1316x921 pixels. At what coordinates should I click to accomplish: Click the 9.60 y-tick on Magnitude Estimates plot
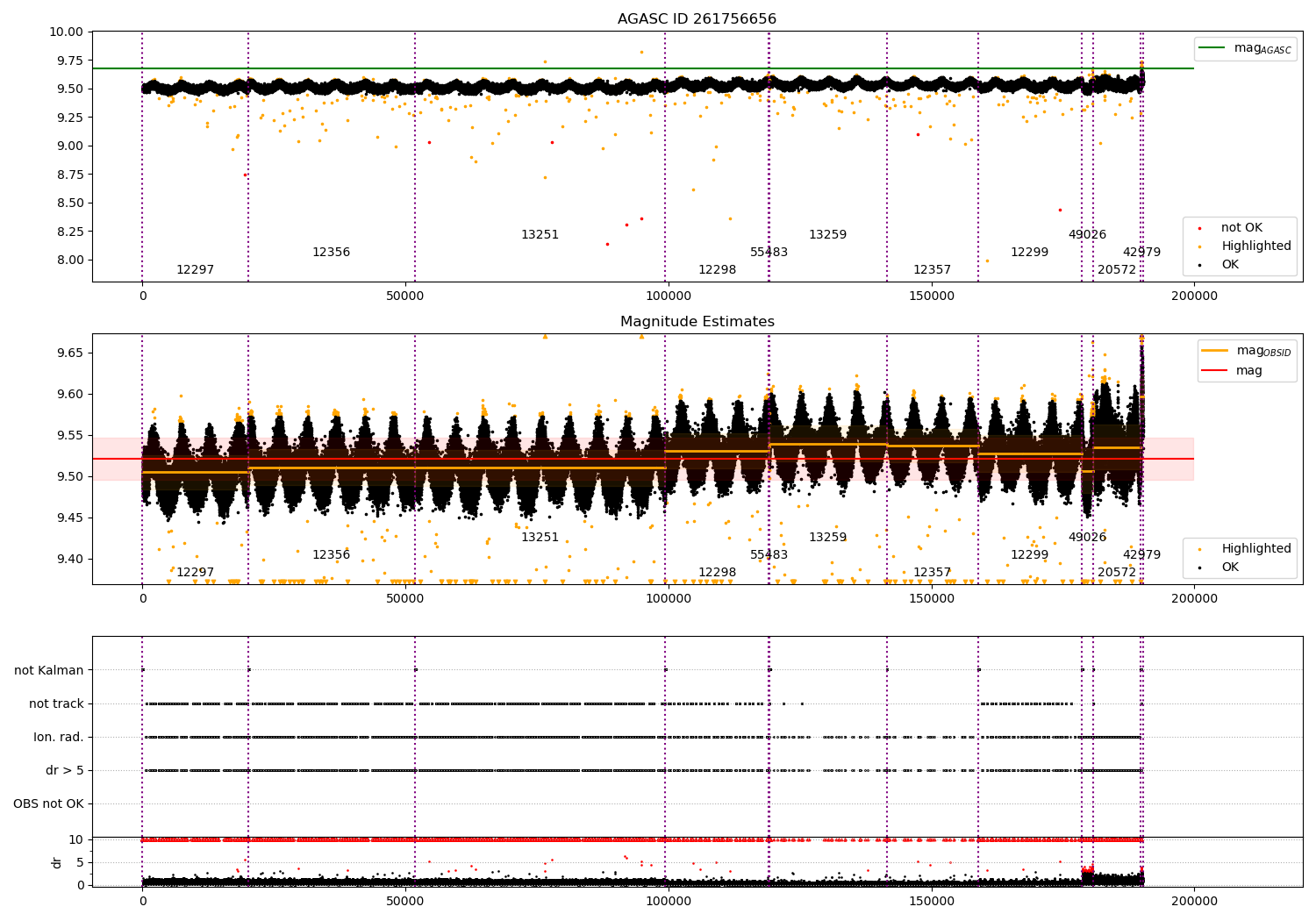tap(69, 394)
